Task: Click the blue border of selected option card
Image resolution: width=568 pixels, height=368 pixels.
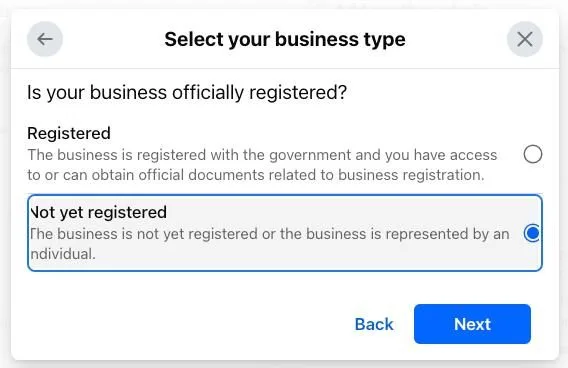Action: pyautogui.click(x=285, y=196)
